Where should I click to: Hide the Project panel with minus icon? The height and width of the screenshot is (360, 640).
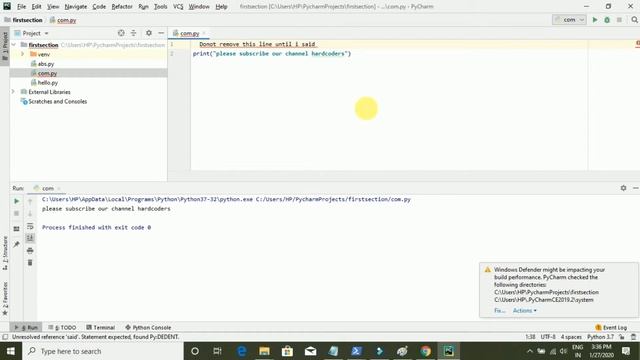pos(161,33)
